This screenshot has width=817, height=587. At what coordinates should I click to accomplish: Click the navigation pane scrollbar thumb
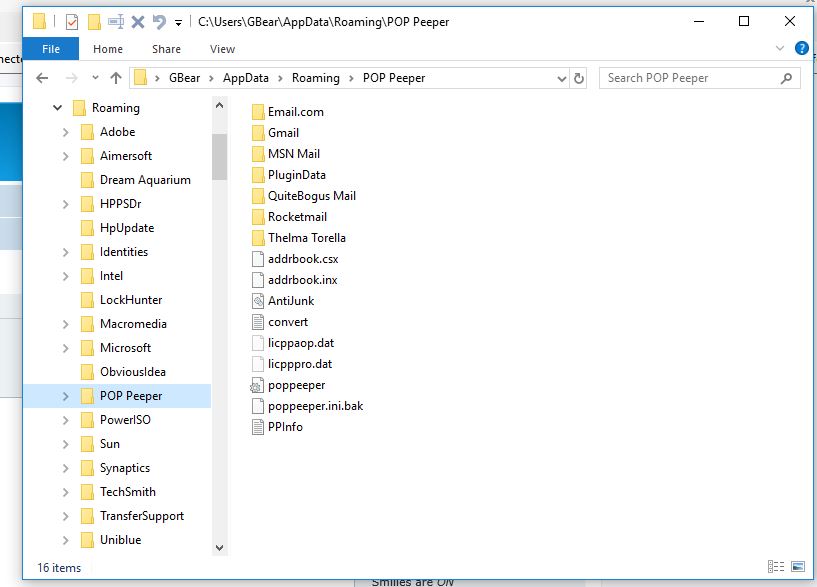[219, 156]
